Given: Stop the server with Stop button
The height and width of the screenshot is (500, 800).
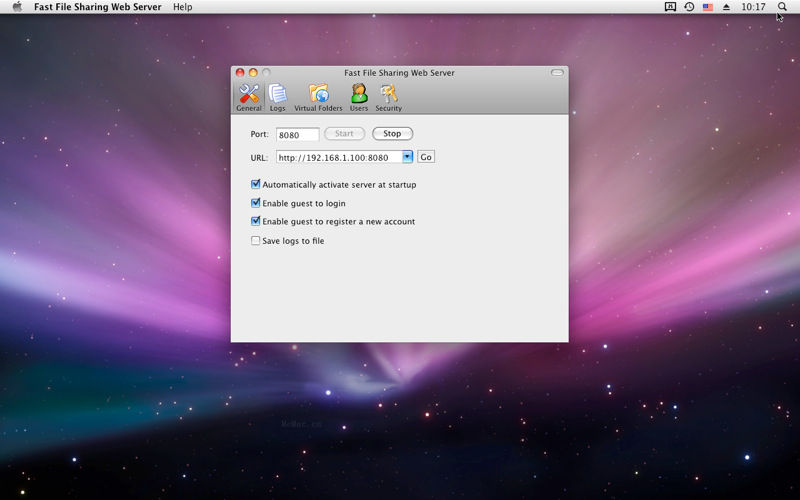Looking at the screenshot, I should [392, 134].
